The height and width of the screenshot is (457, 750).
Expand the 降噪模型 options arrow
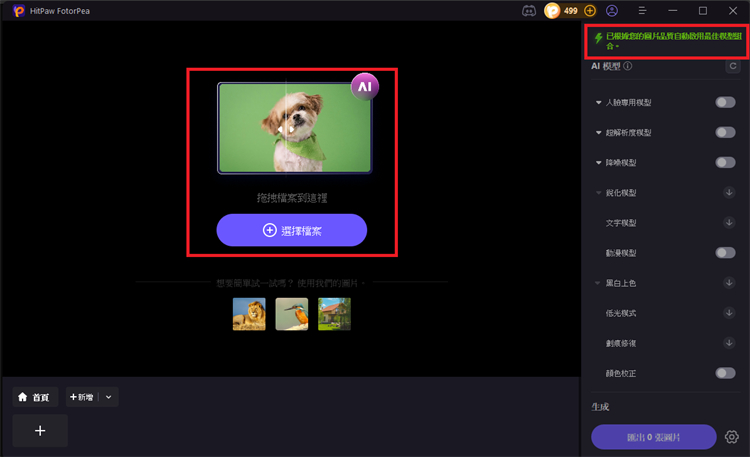click(x=598, y=163)
